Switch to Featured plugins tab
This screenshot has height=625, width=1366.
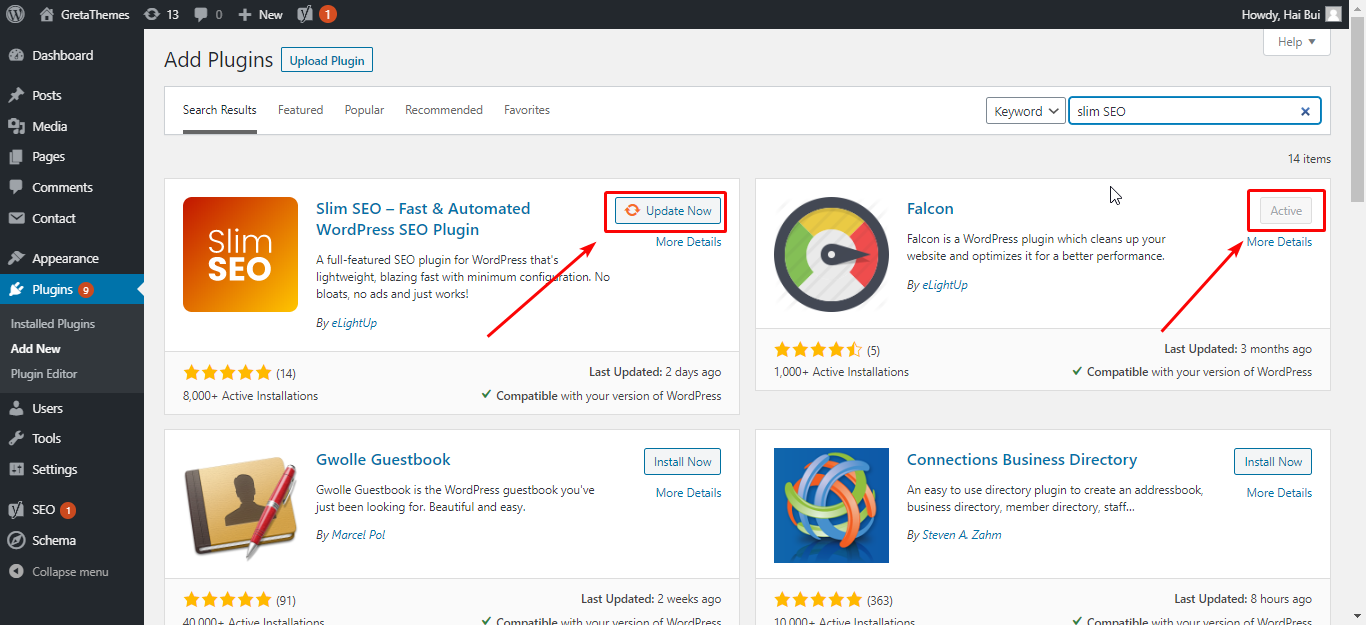[x=300, y=110]
